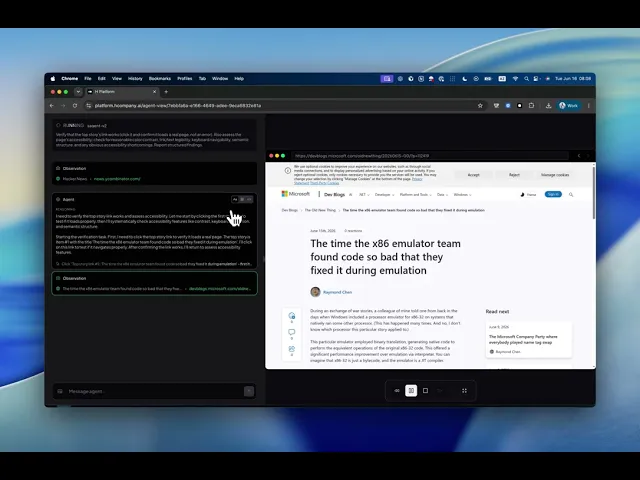Bookmark this page with the star icon
The width and height of the screenshot is (640, 480).
480,106
